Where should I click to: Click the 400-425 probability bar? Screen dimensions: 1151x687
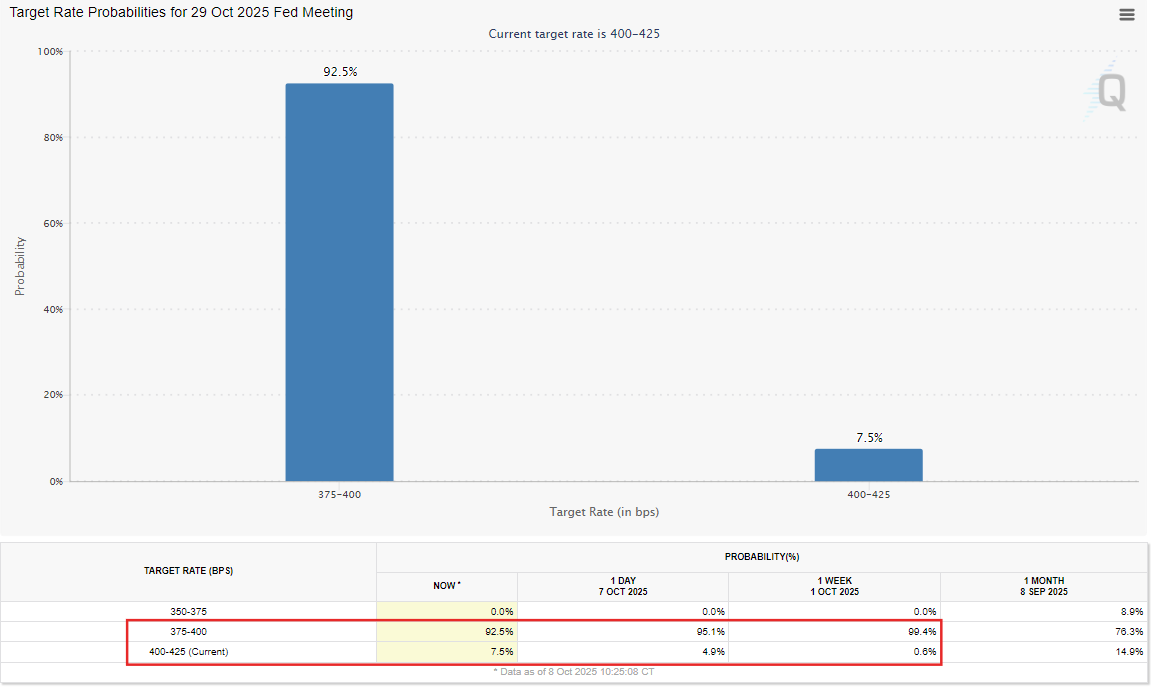tap(868, 465)
